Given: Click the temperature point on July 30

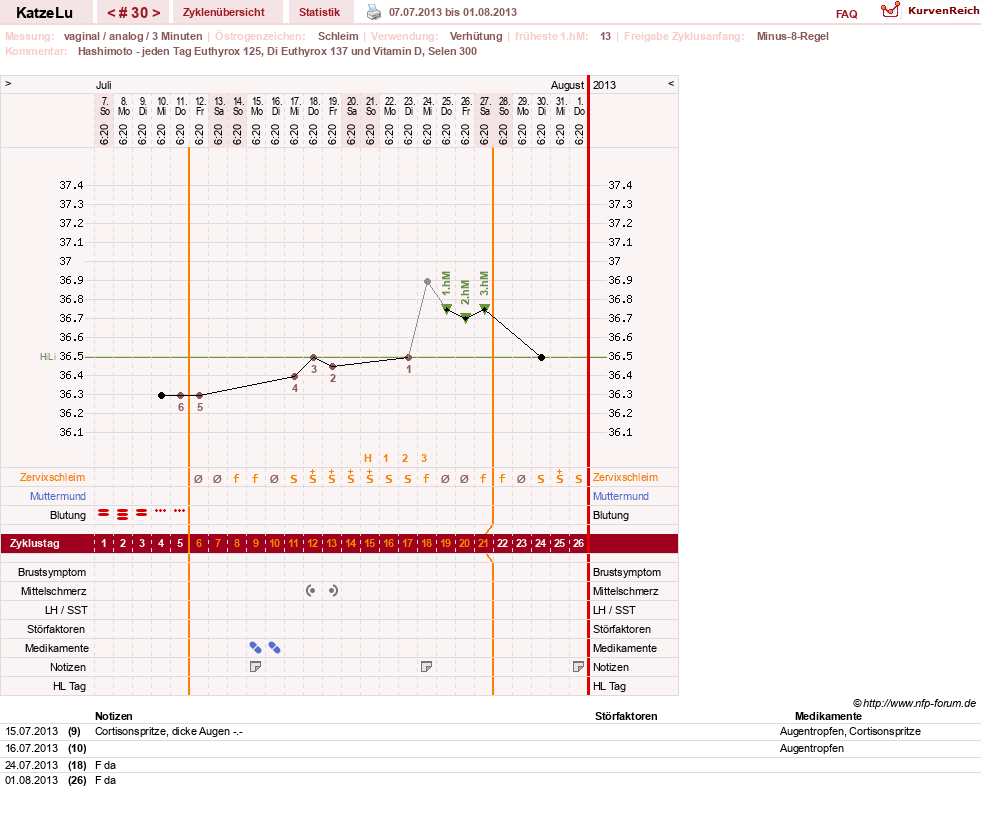Looking at the screenshot, I should (542, 358).
